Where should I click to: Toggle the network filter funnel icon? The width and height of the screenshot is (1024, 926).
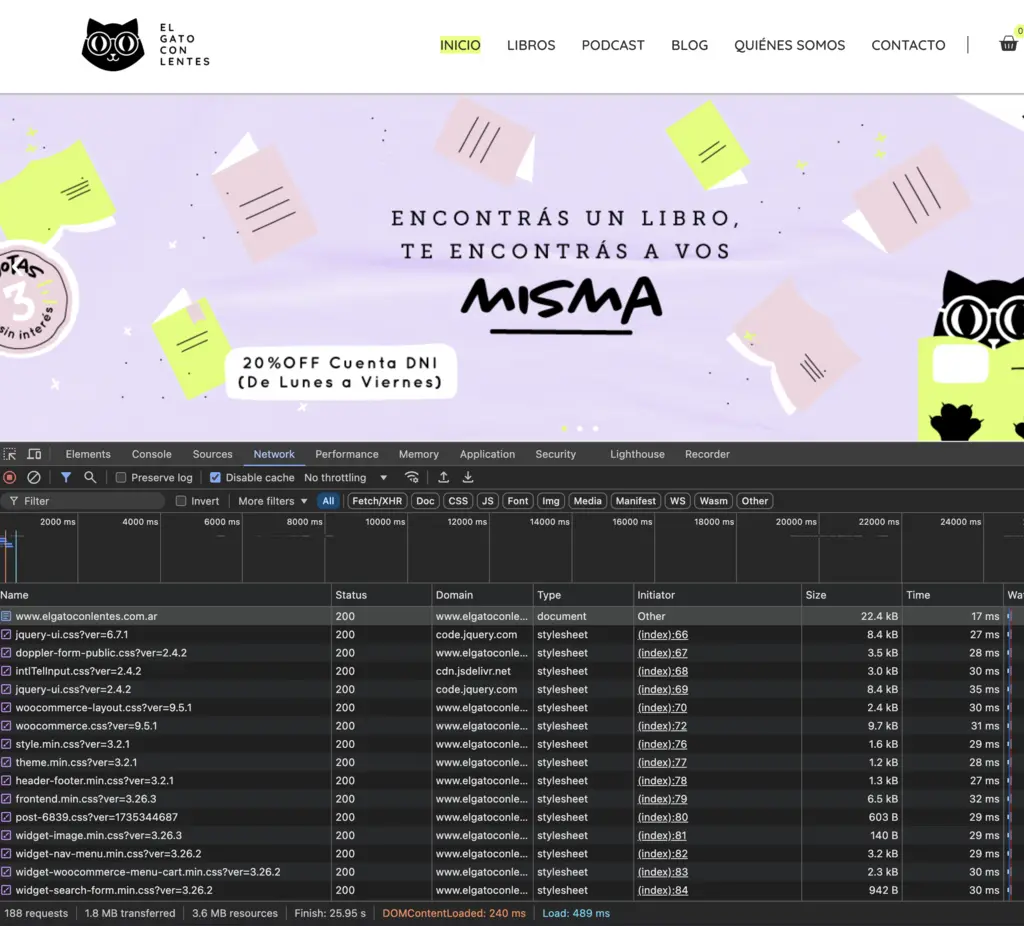66,478
